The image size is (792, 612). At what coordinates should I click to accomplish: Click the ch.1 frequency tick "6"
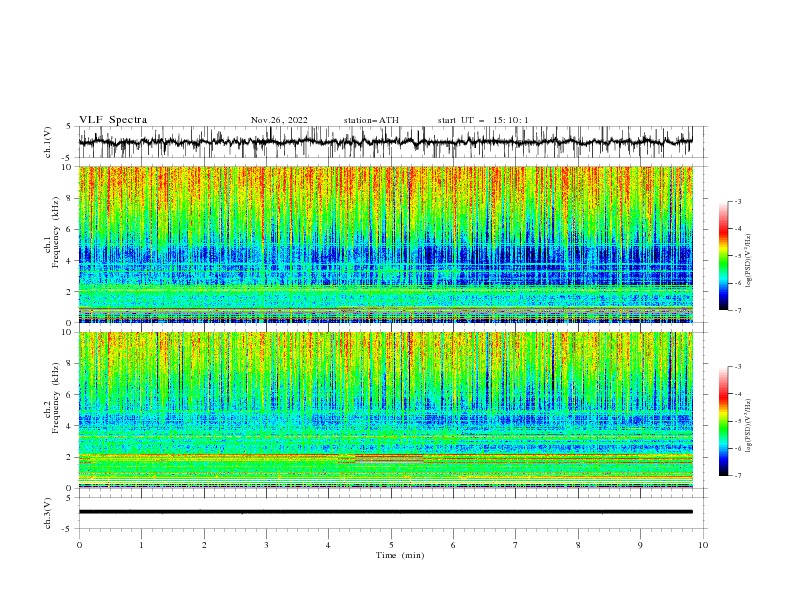click(71, 229)
